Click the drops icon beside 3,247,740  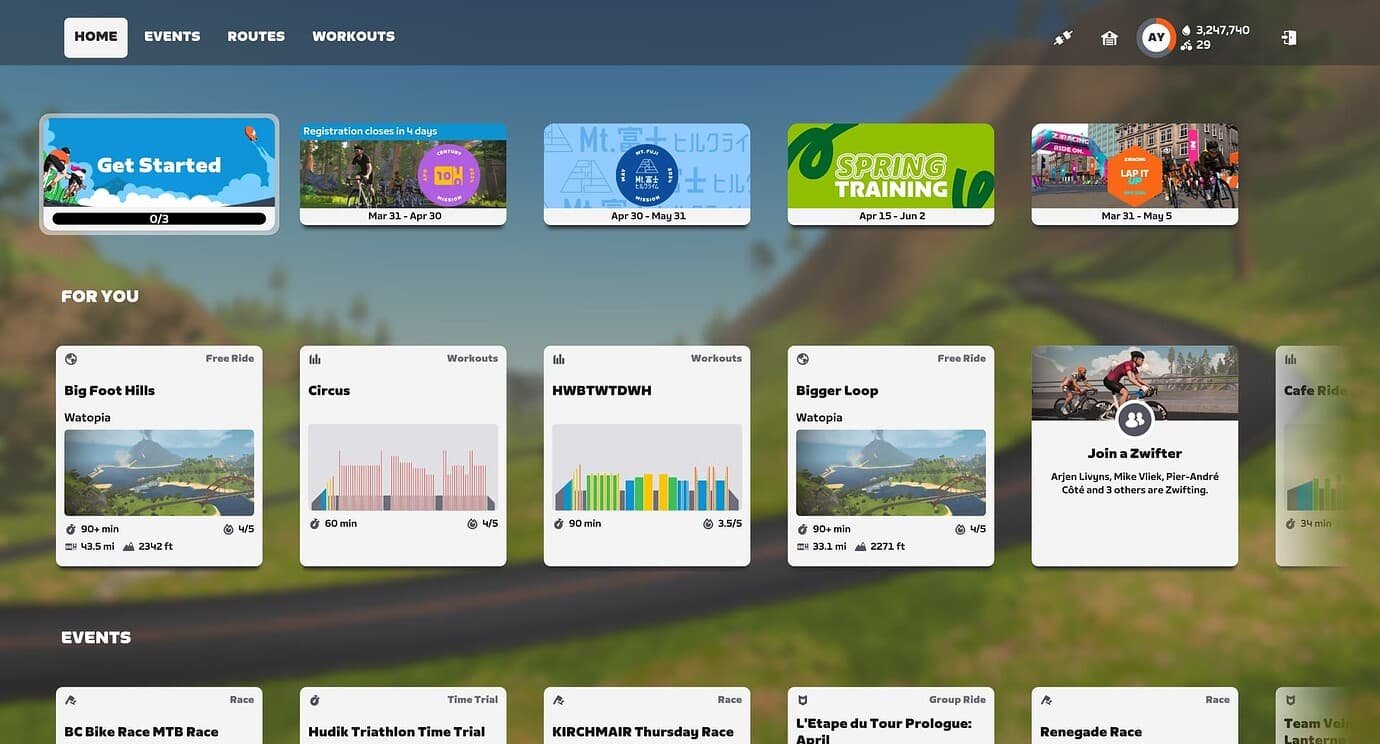[1186, 31]
